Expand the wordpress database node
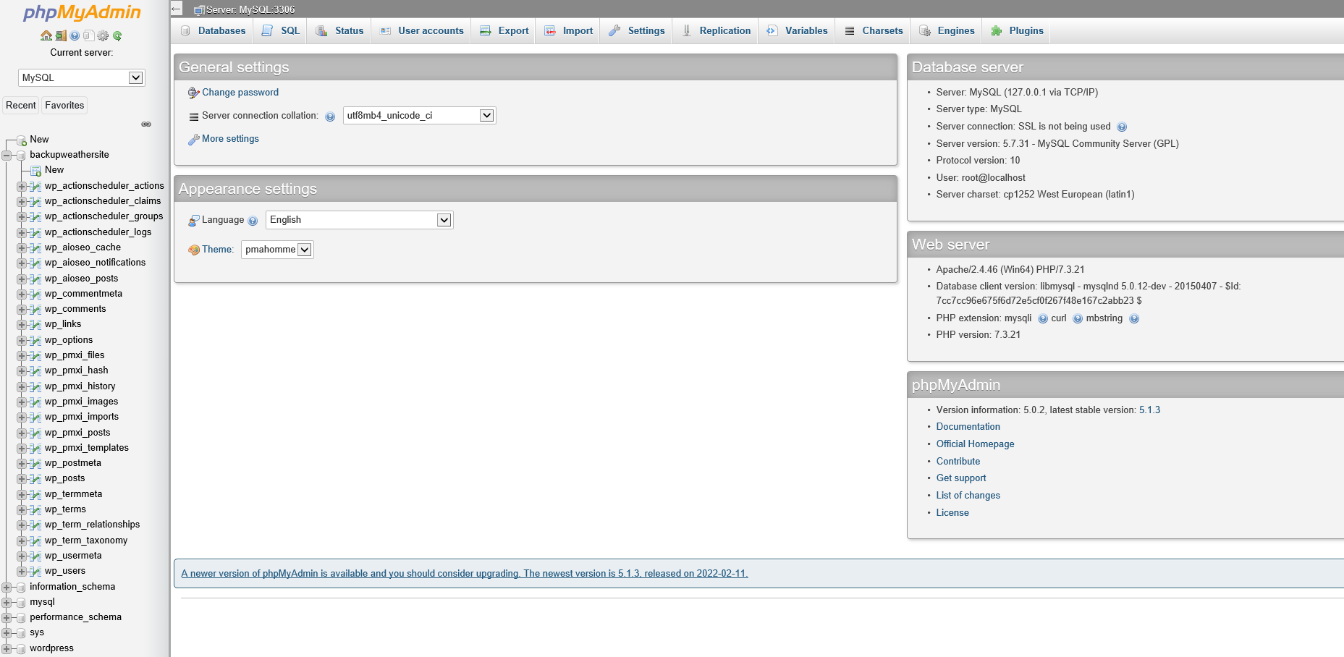 pyautogui.click(x=7, y=648)
